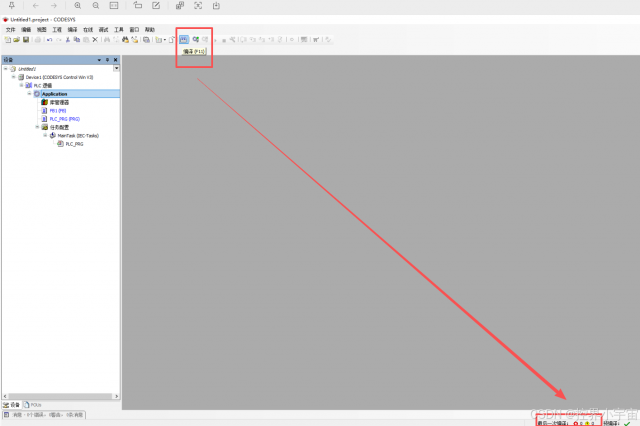Image resolution: width=640 pixels, height=426 pixels.
Task: Open the device tree view dropdown button
Action: point(116,68)
